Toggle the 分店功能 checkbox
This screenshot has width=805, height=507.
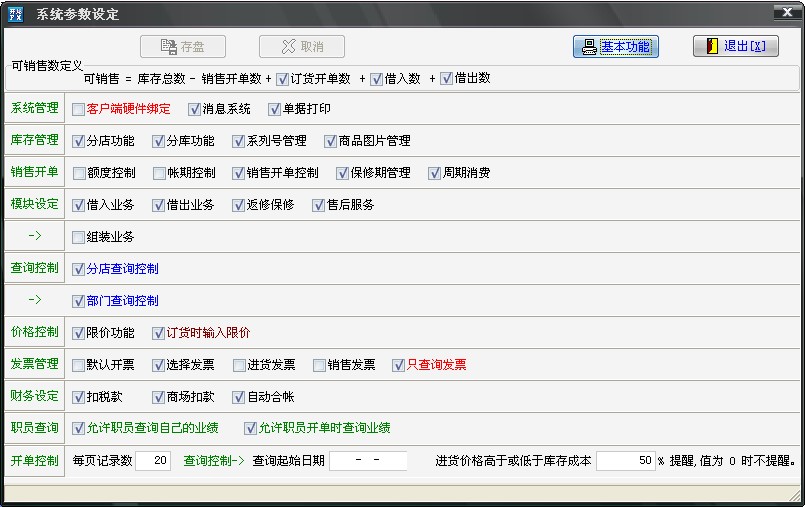[x=78, y=141]
